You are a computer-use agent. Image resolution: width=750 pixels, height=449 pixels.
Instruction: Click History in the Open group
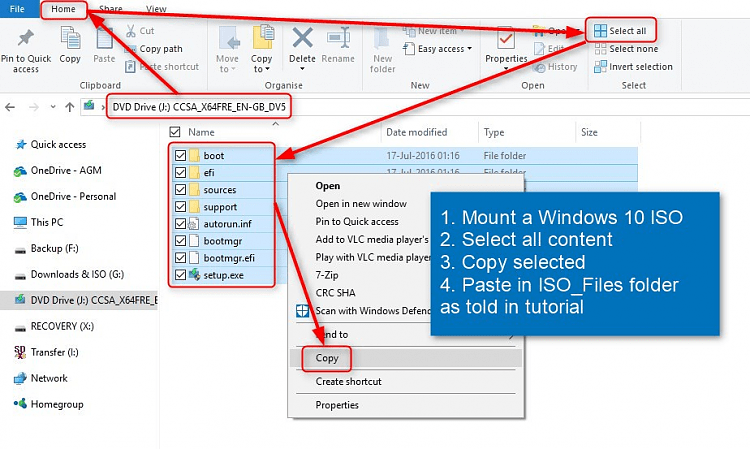[556, 67]
